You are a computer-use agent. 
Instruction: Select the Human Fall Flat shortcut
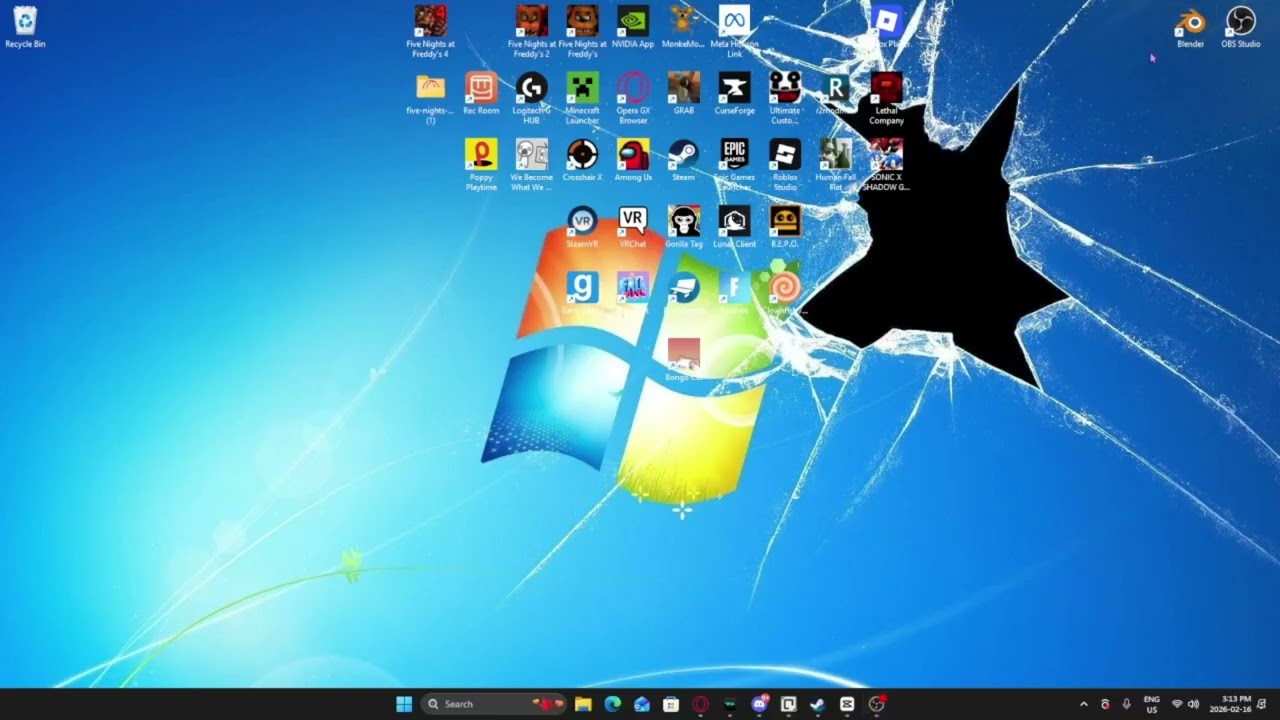pos(835,165)
